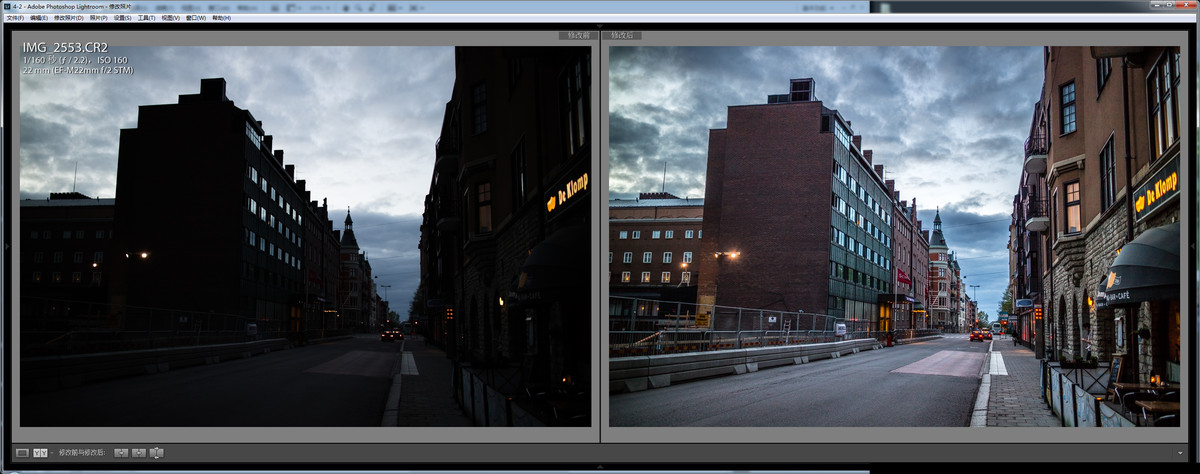Copy before settings to after photo
The height and width of the screenshot is (474, 1200).
121,453
